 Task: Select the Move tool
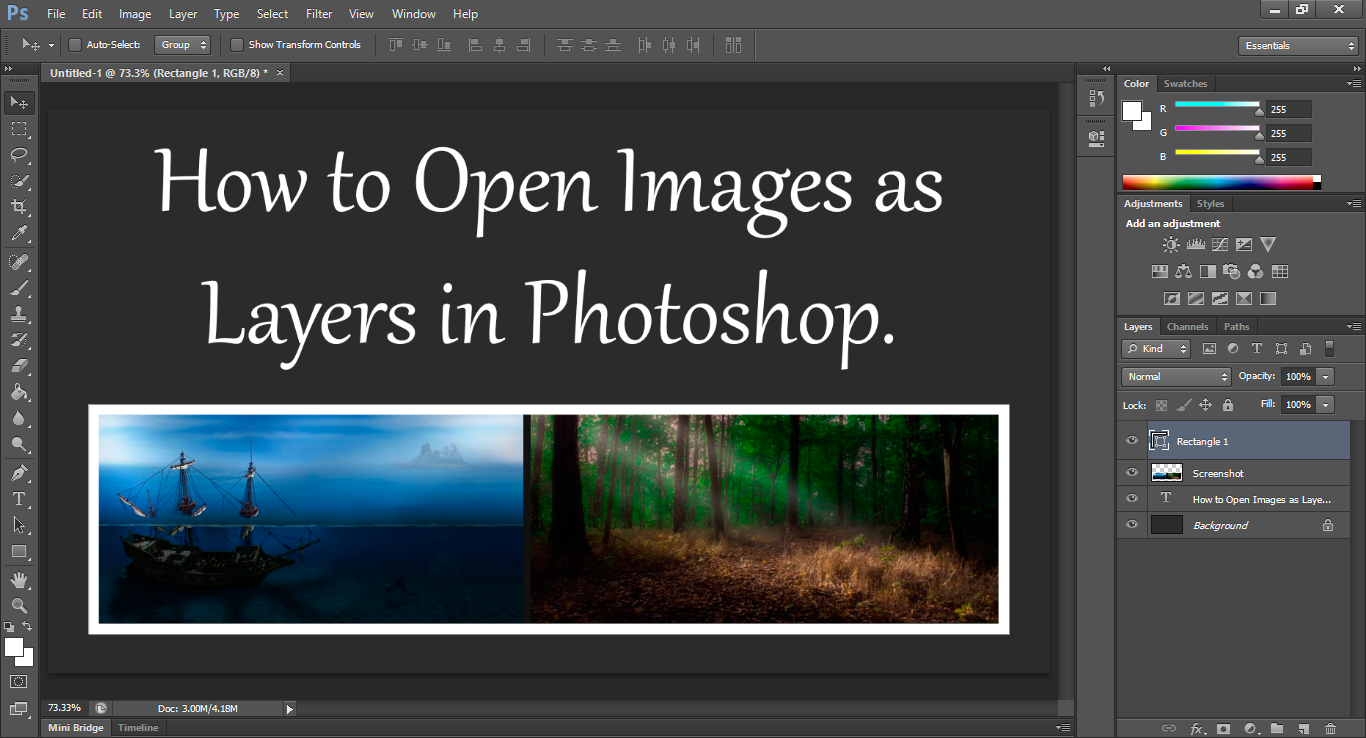tap(19, 103)
